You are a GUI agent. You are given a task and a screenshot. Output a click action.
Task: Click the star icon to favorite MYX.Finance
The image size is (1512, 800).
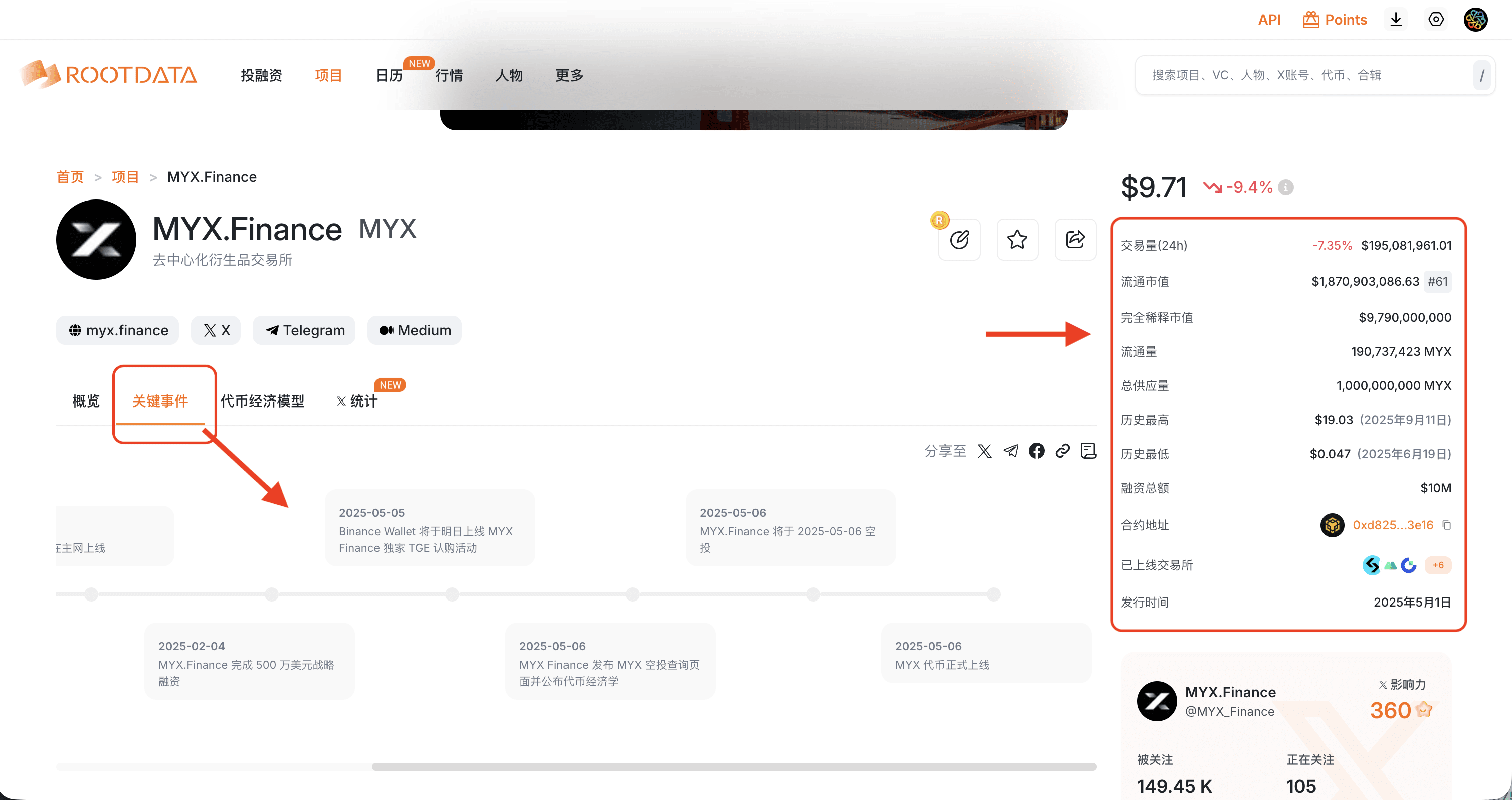tap(1017, 240)
